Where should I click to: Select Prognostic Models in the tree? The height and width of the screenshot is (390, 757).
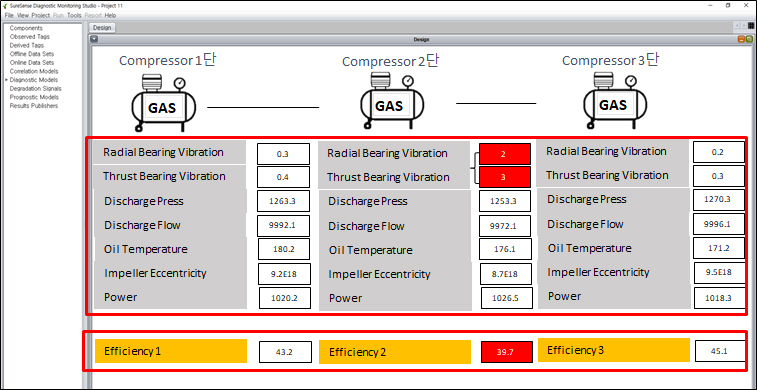34,97
